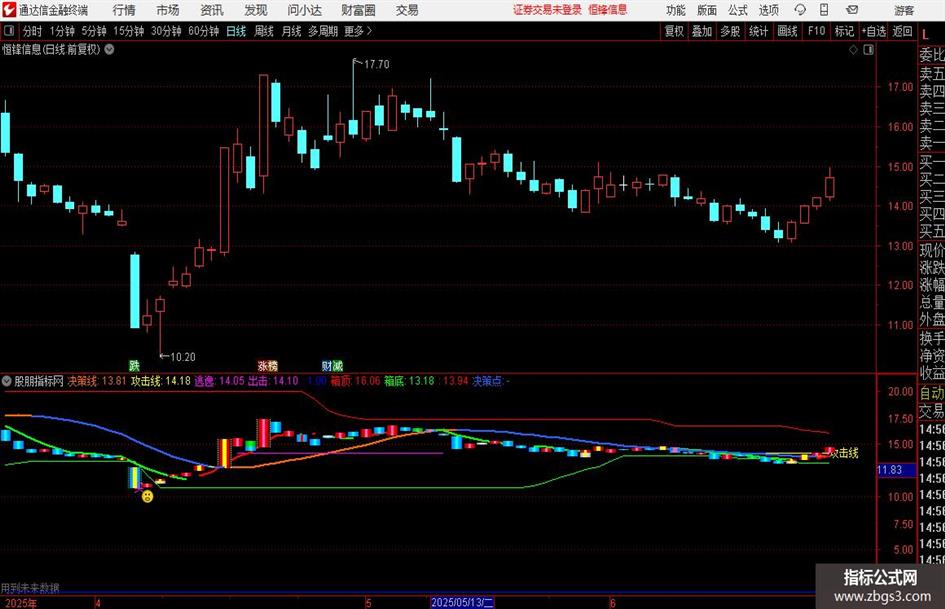The image size is (945, 609).
Task: Click the diamond icon at chart top-right
Action: click(x=853, y=50)
